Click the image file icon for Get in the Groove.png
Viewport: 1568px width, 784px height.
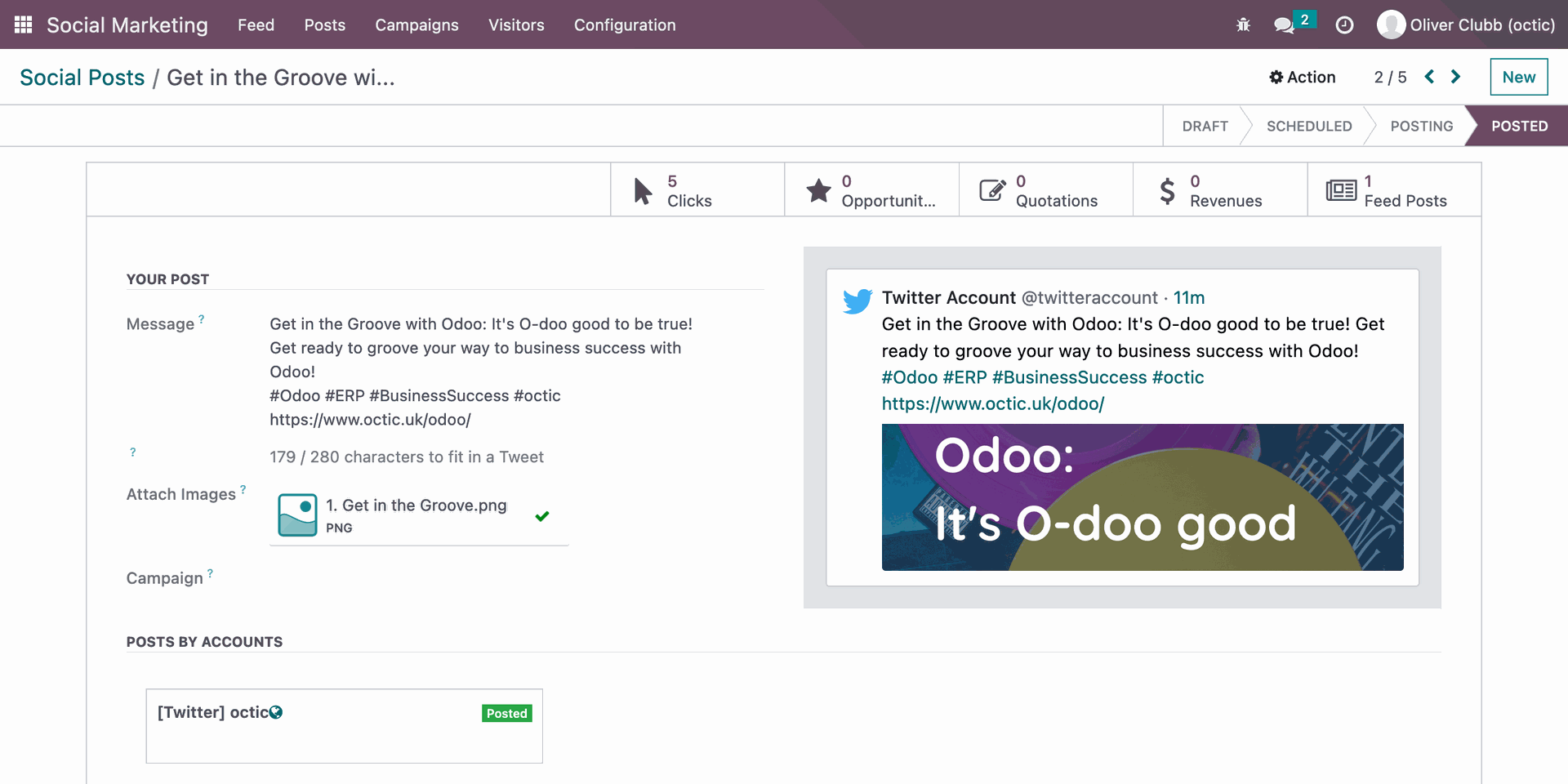click(297, 515)
